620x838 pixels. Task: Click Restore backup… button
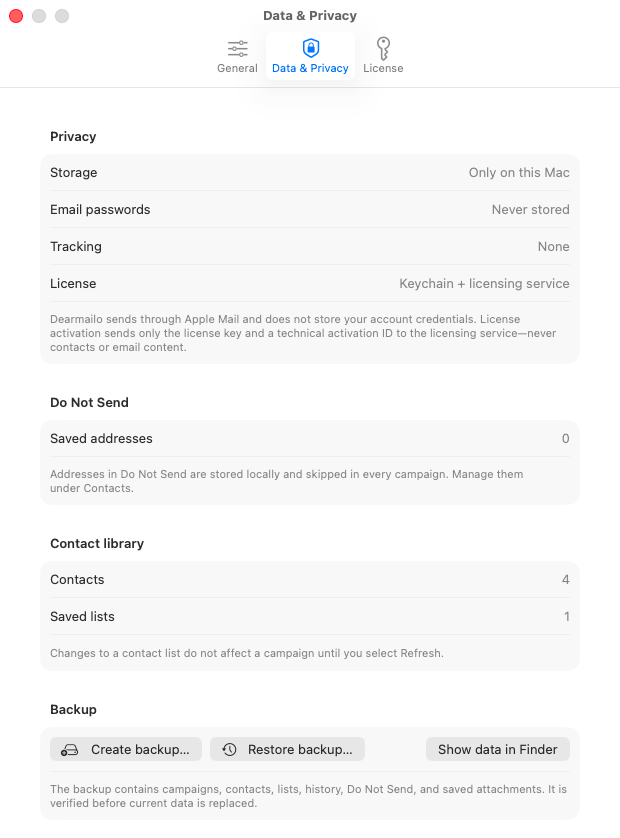[288, 749]
